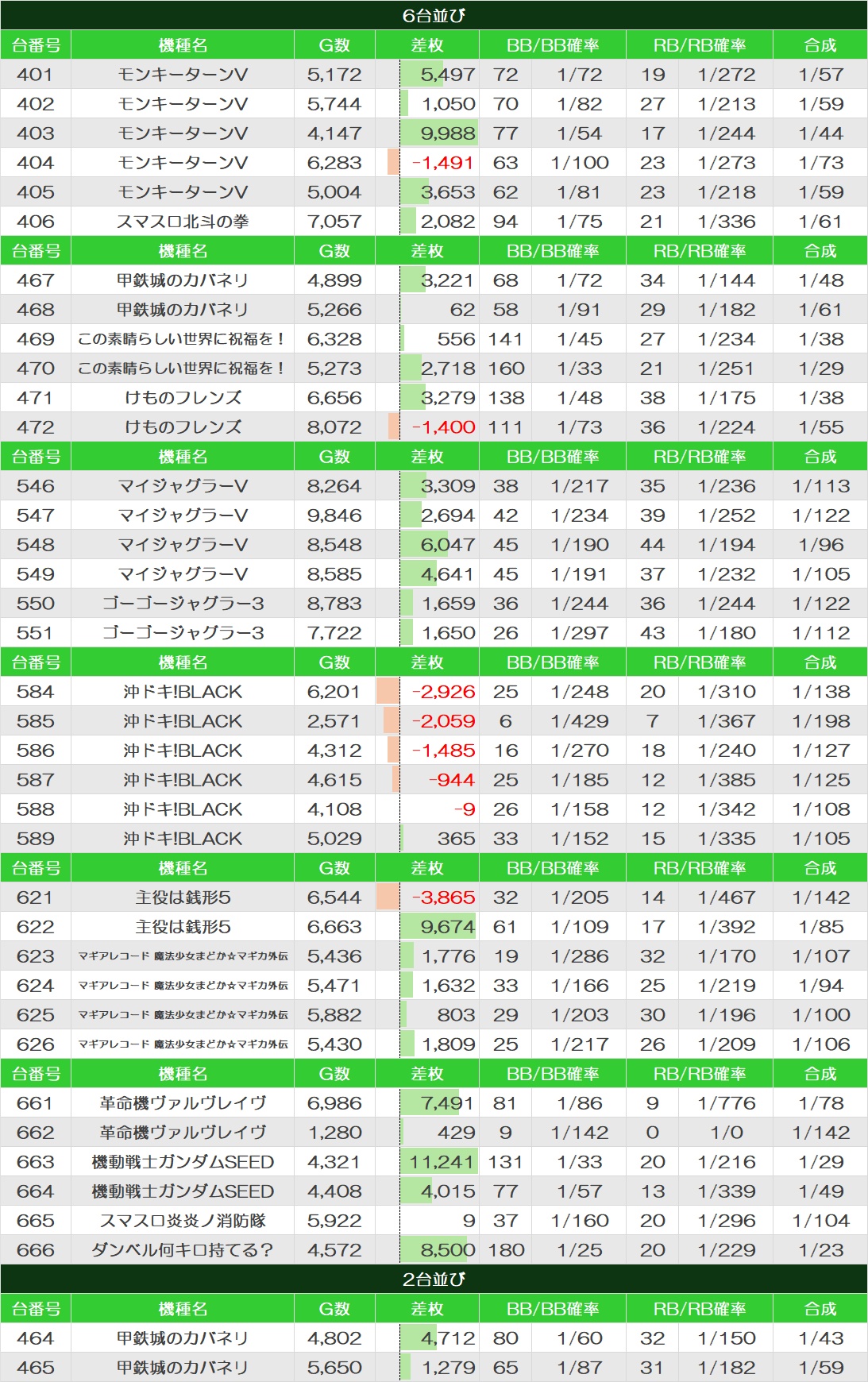The image size is (868, 1382).
Task: Click 主役は銭形5 in row 621
Action: 183,898
